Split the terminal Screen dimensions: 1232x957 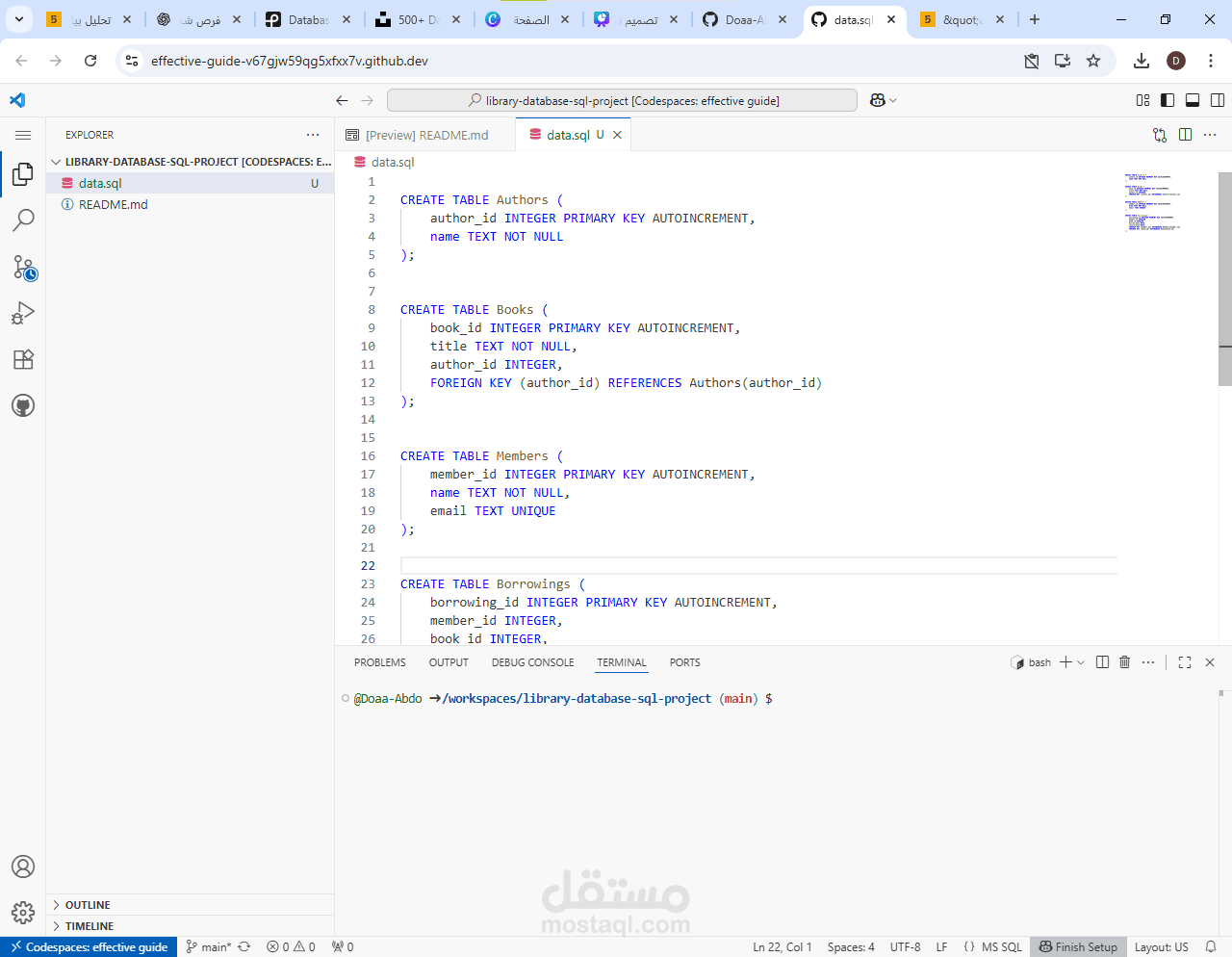pos(1102,662)
